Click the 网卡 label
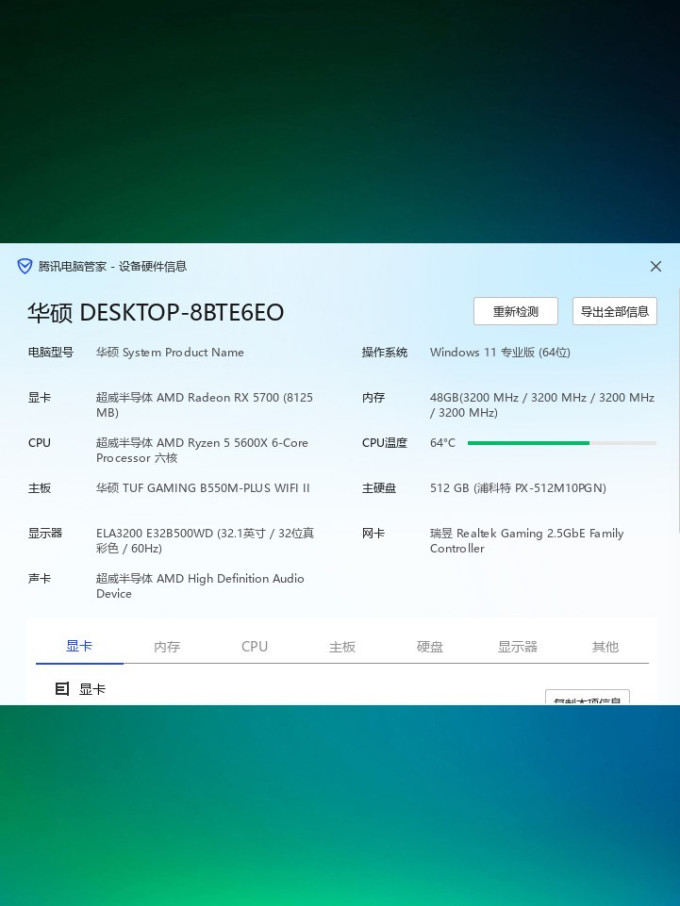Image resolution: width=680 pixels, height=906 pixels. [x=373, y=533]
